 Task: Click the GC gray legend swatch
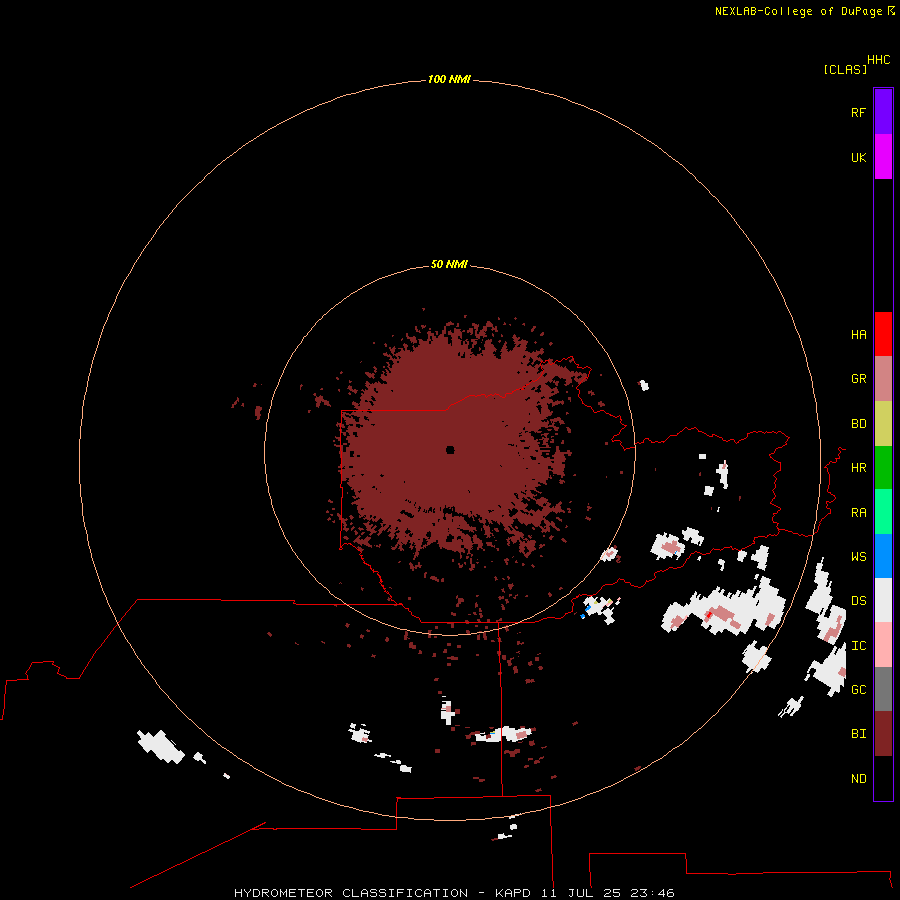883,689
